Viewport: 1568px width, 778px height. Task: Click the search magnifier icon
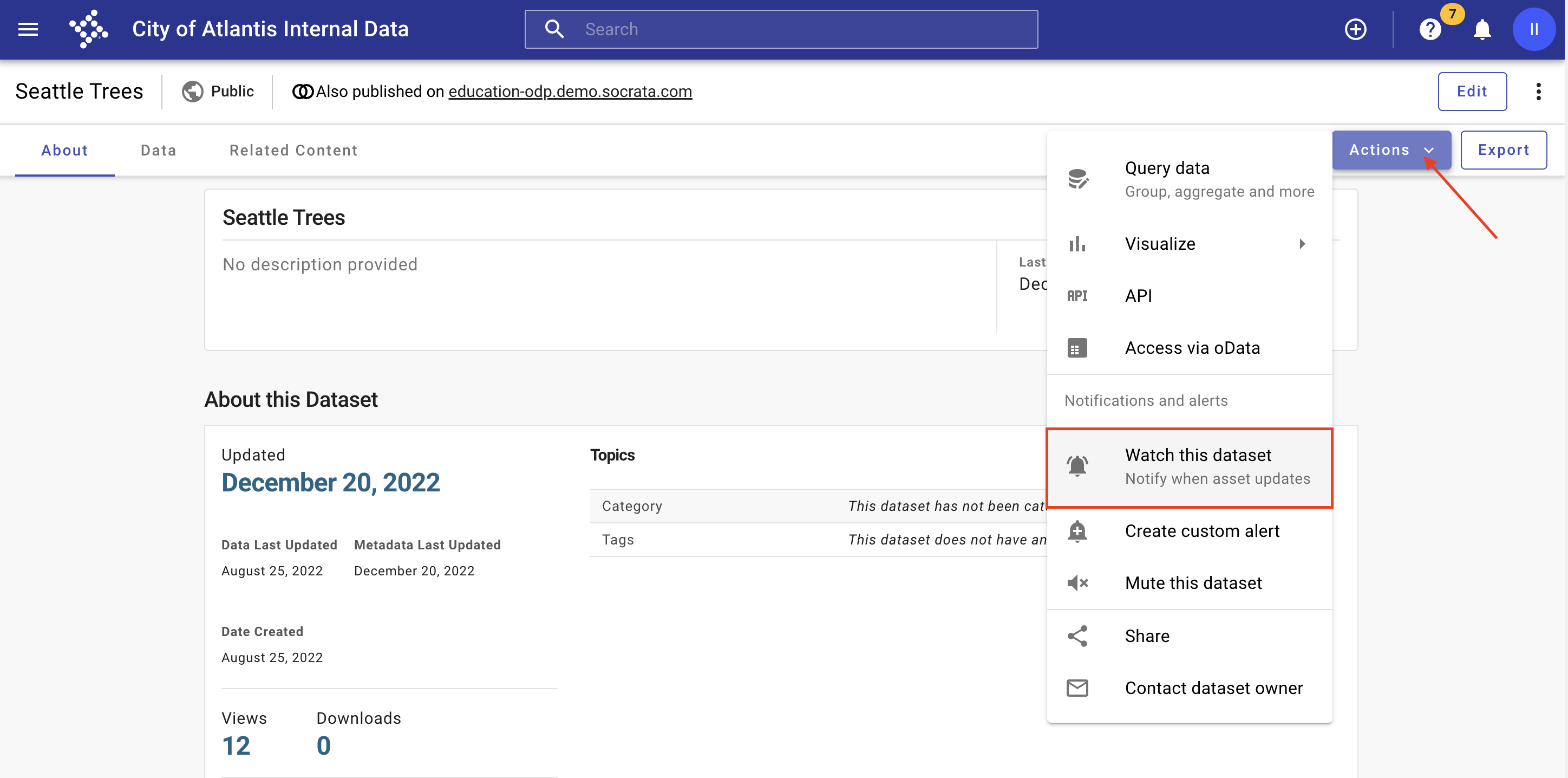point(554,29)
